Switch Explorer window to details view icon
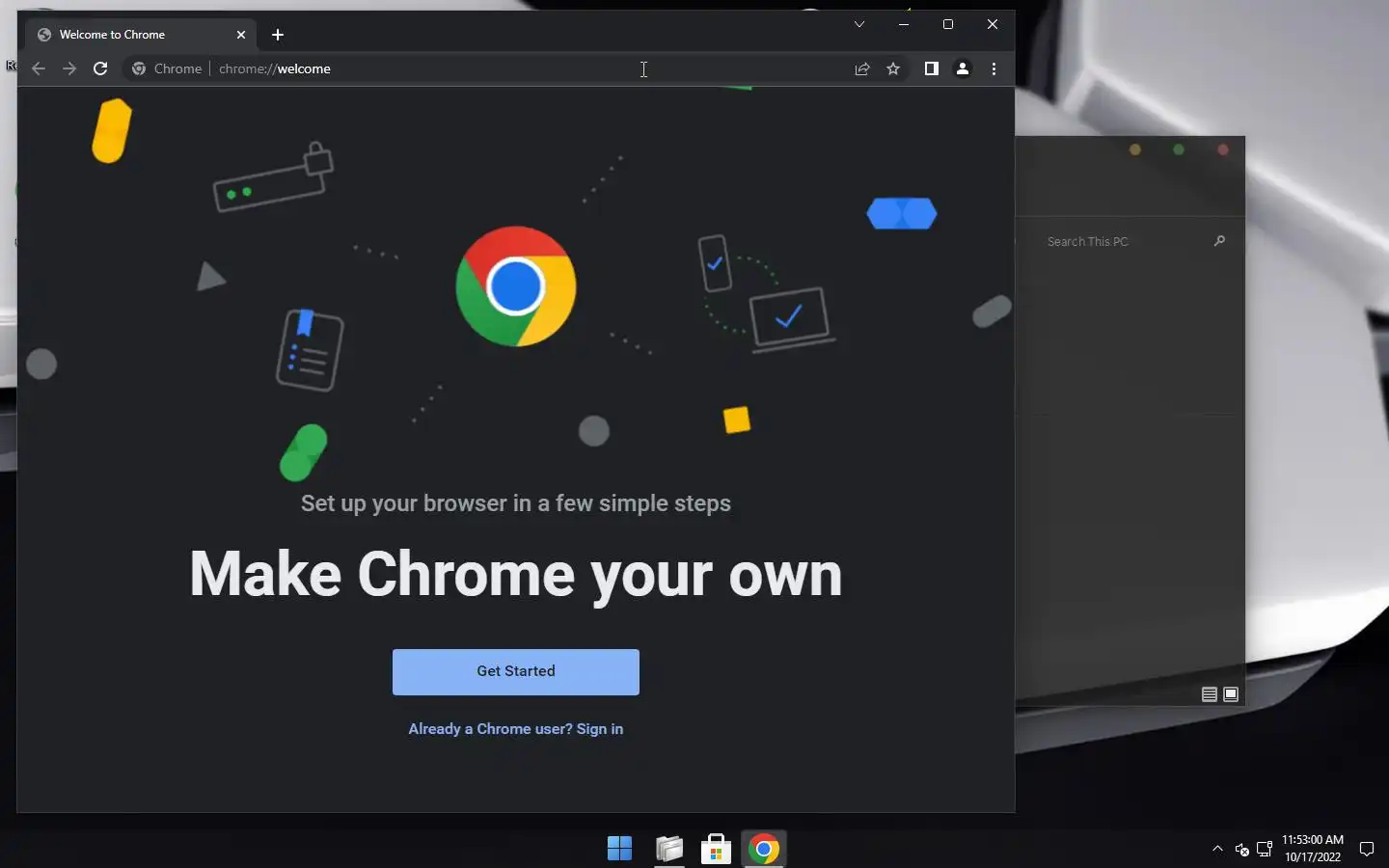This screenshot has width=1389, height=868. [1210, 694]
